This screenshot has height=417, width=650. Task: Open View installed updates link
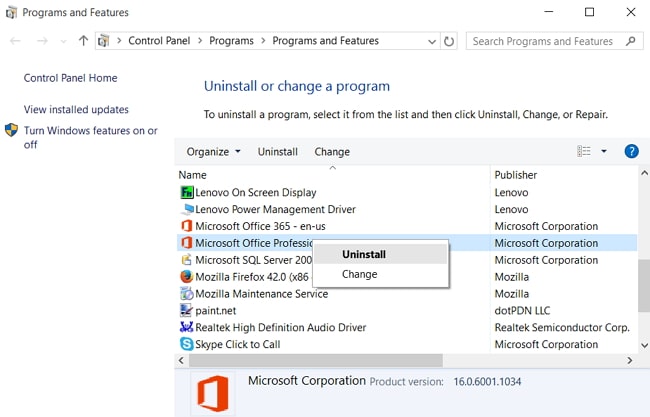point(76,109)
